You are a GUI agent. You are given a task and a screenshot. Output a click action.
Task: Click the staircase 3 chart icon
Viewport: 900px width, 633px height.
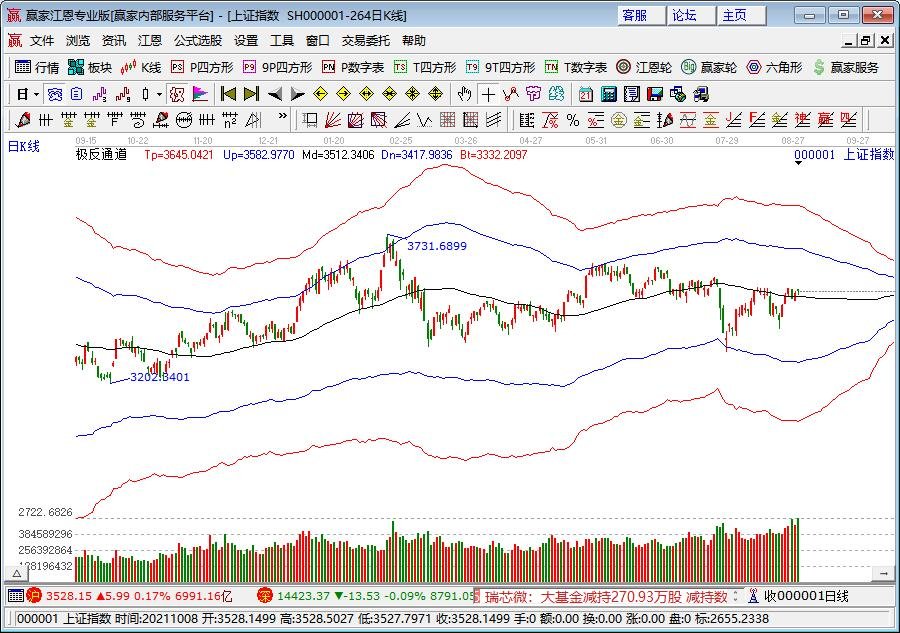click(100, 94)
